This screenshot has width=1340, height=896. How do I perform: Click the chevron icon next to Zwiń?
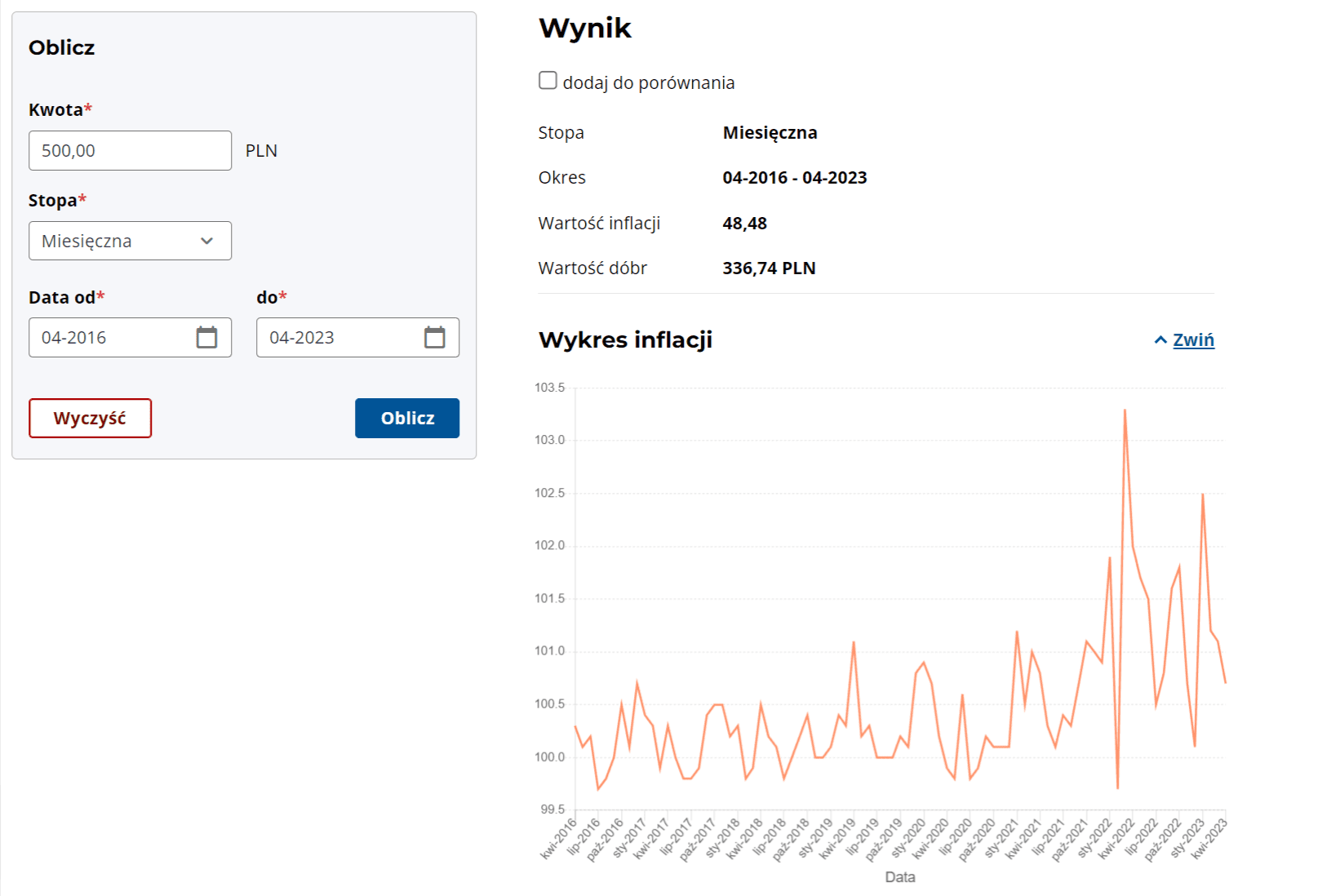1160,339
